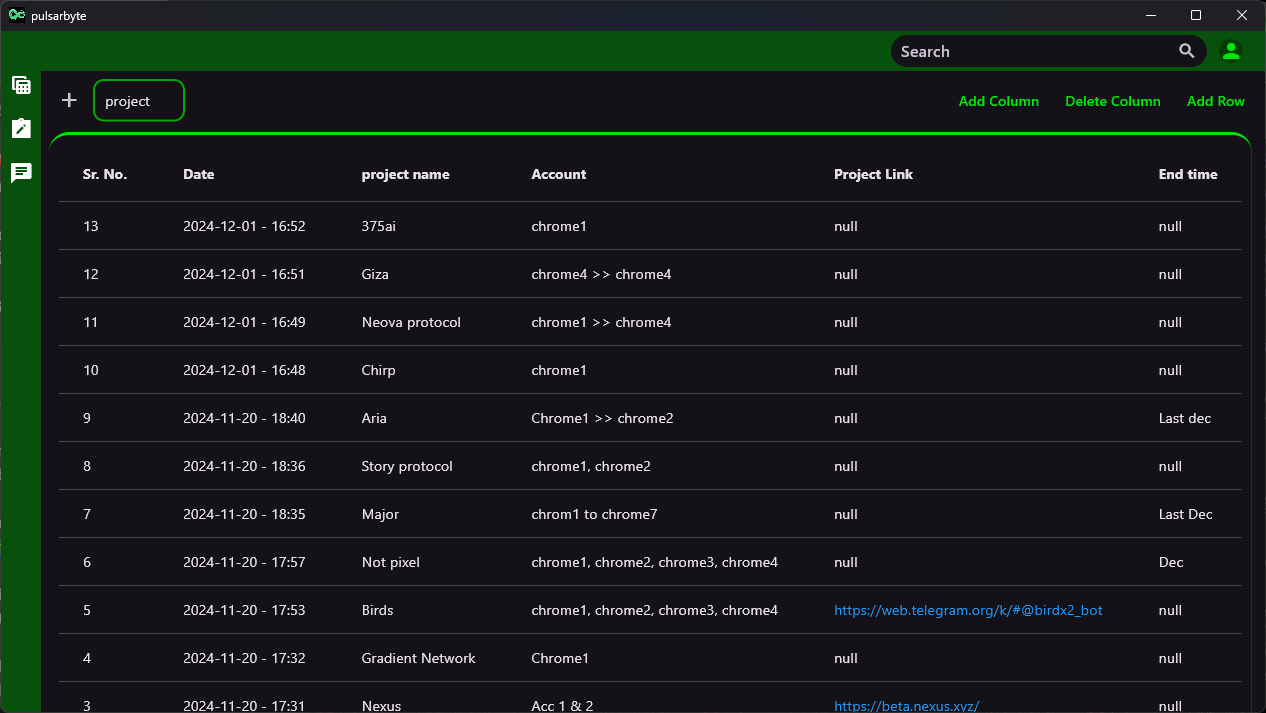Select the Major project name cell

(x=380, y=514)
